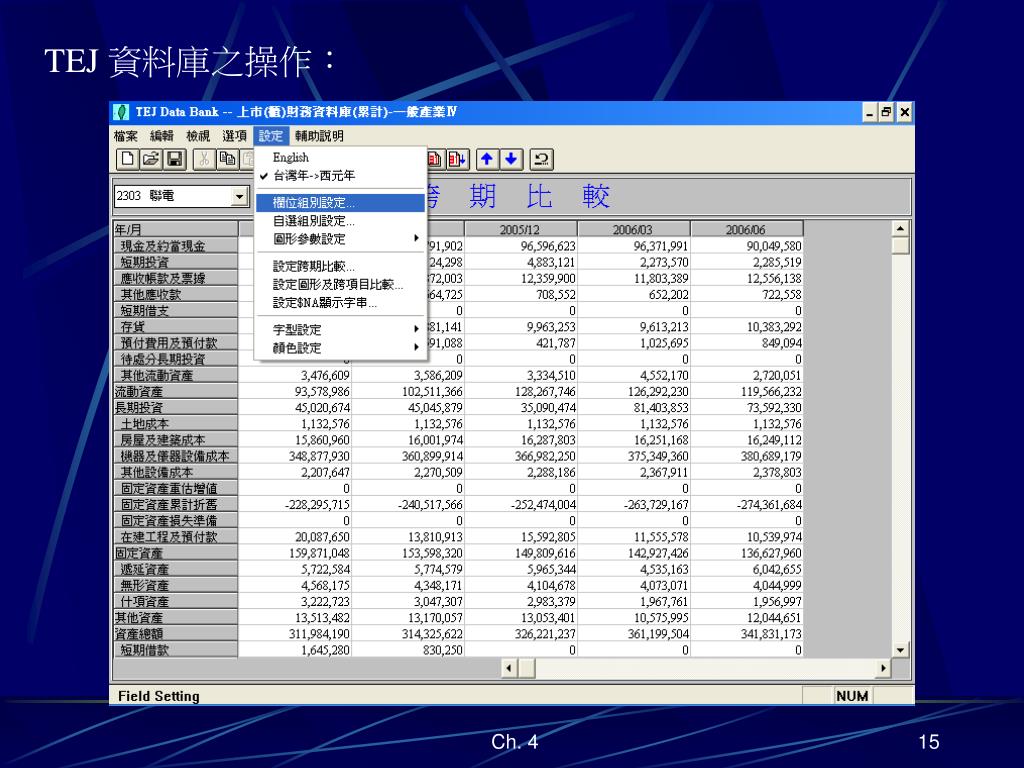Viewport: 1024px width, 768px height.
Task: Choose English in the 設定 menu
Action: coord(340,157)
